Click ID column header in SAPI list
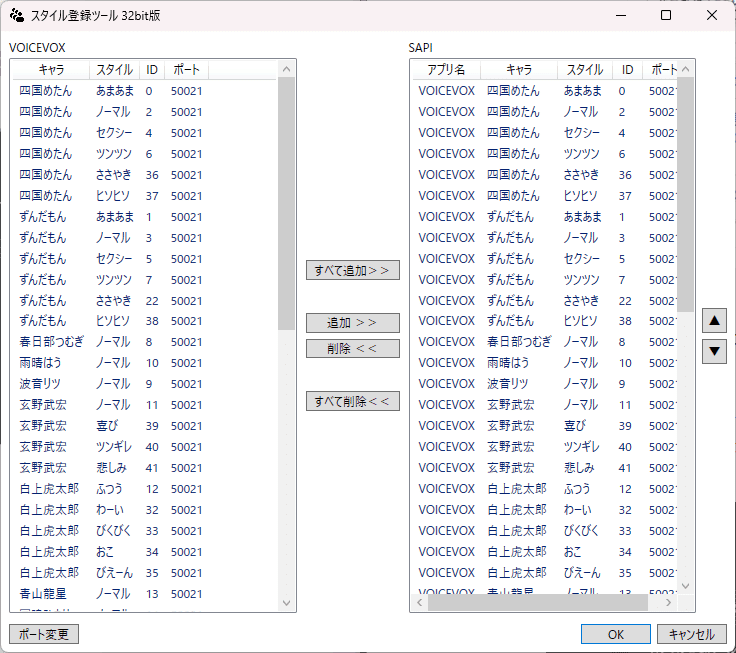 627,70
